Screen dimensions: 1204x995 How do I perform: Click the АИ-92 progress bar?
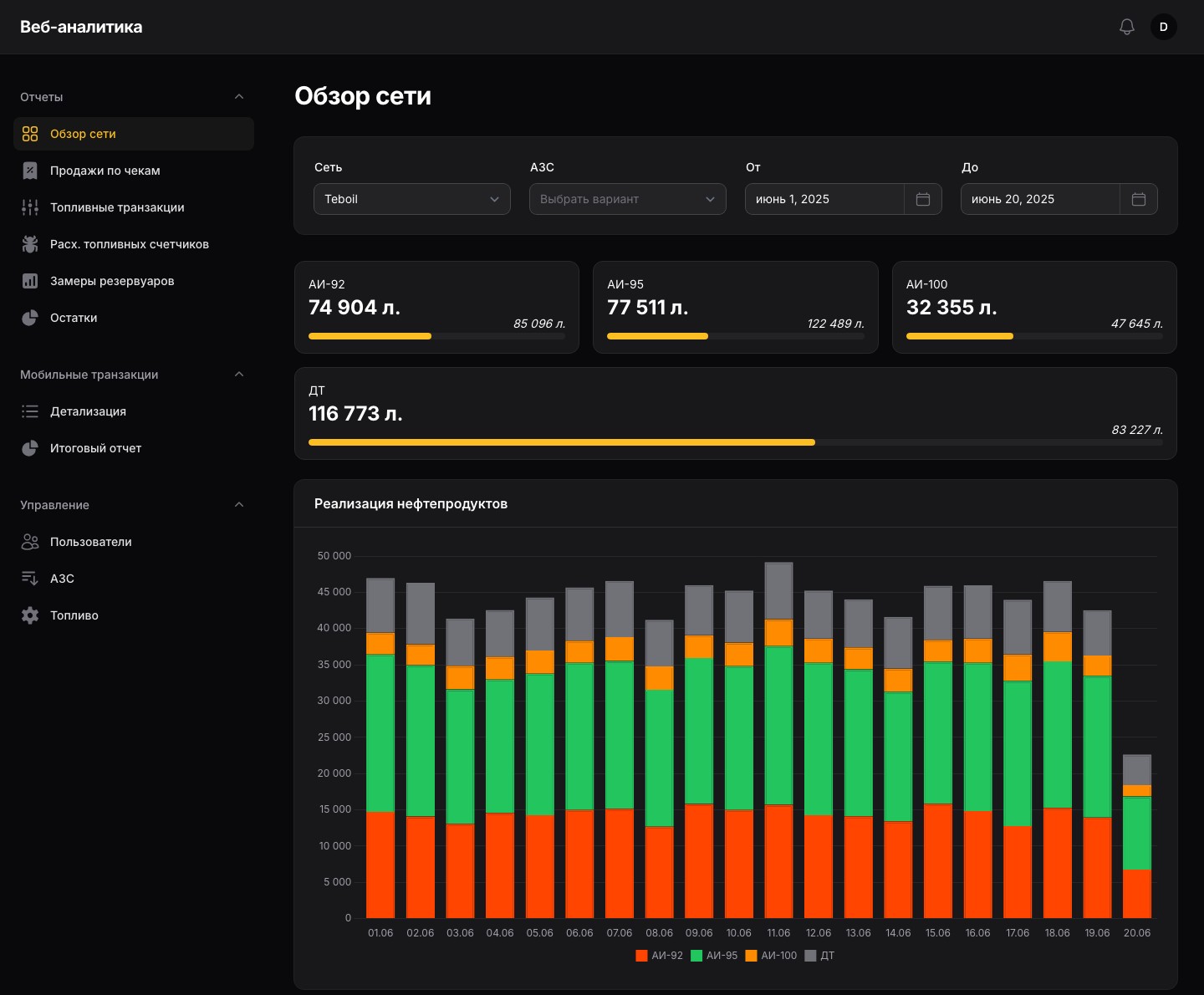436,336
